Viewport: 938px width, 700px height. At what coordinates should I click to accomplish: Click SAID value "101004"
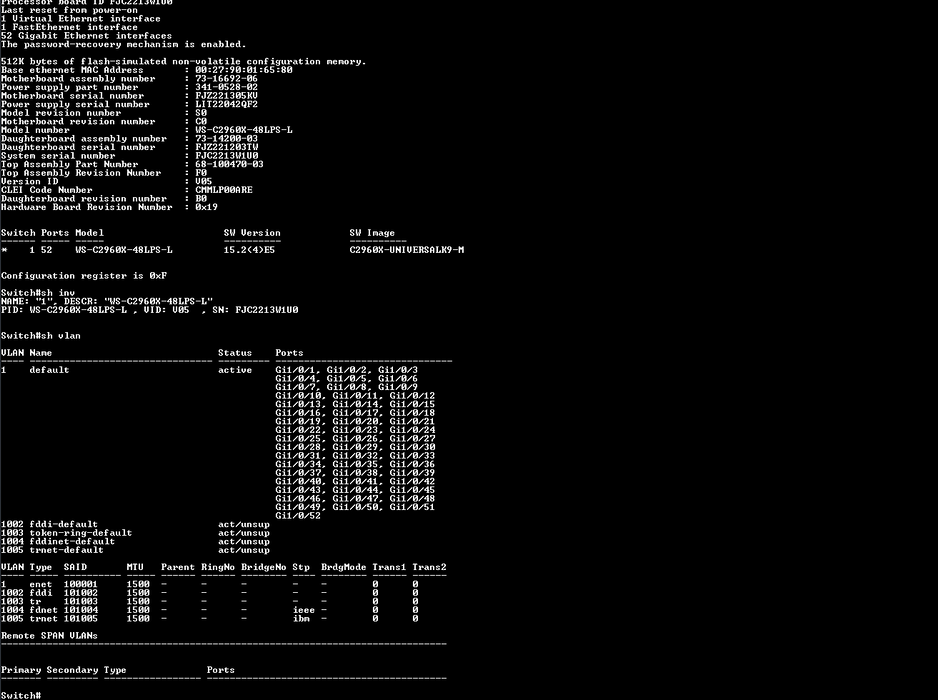pyautogui.click(x=81, y=610)
